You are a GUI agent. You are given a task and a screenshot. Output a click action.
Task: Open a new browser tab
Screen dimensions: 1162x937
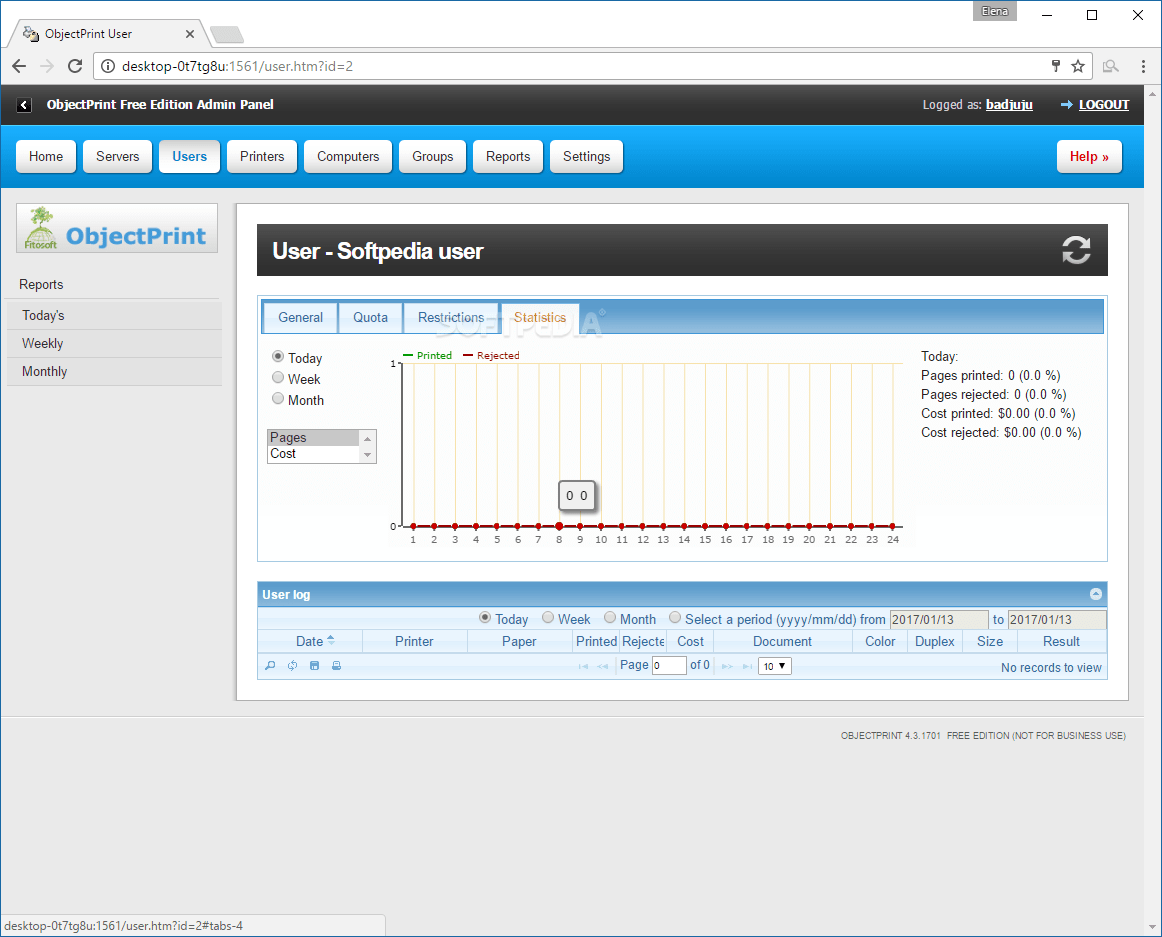click(227, 34)
